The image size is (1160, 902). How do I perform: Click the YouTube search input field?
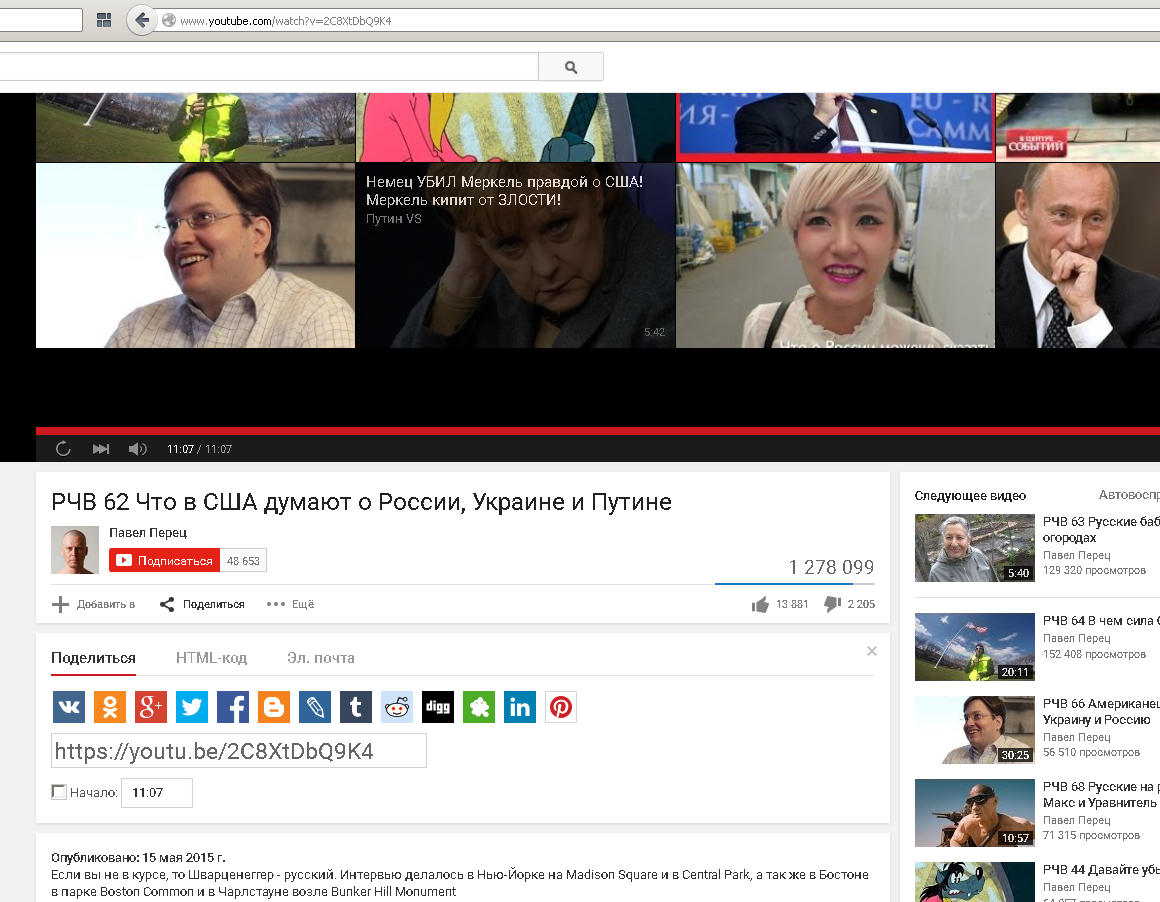coord(269,67)
